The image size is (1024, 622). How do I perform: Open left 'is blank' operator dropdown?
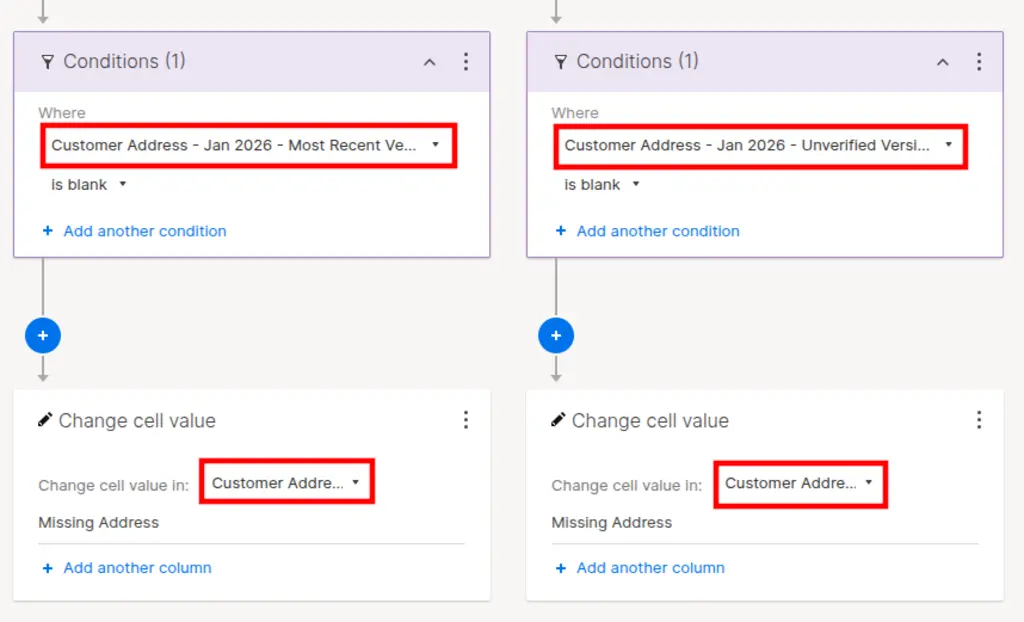tap(88, 185)
